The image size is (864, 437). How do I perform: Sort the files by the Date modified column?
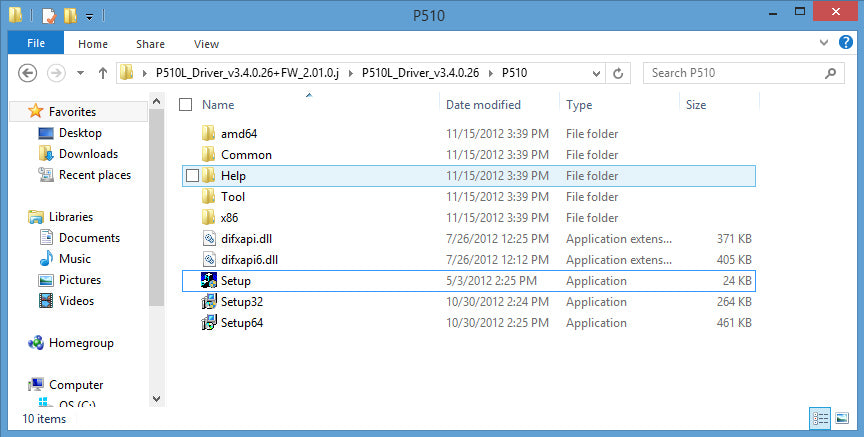point(483,105)
